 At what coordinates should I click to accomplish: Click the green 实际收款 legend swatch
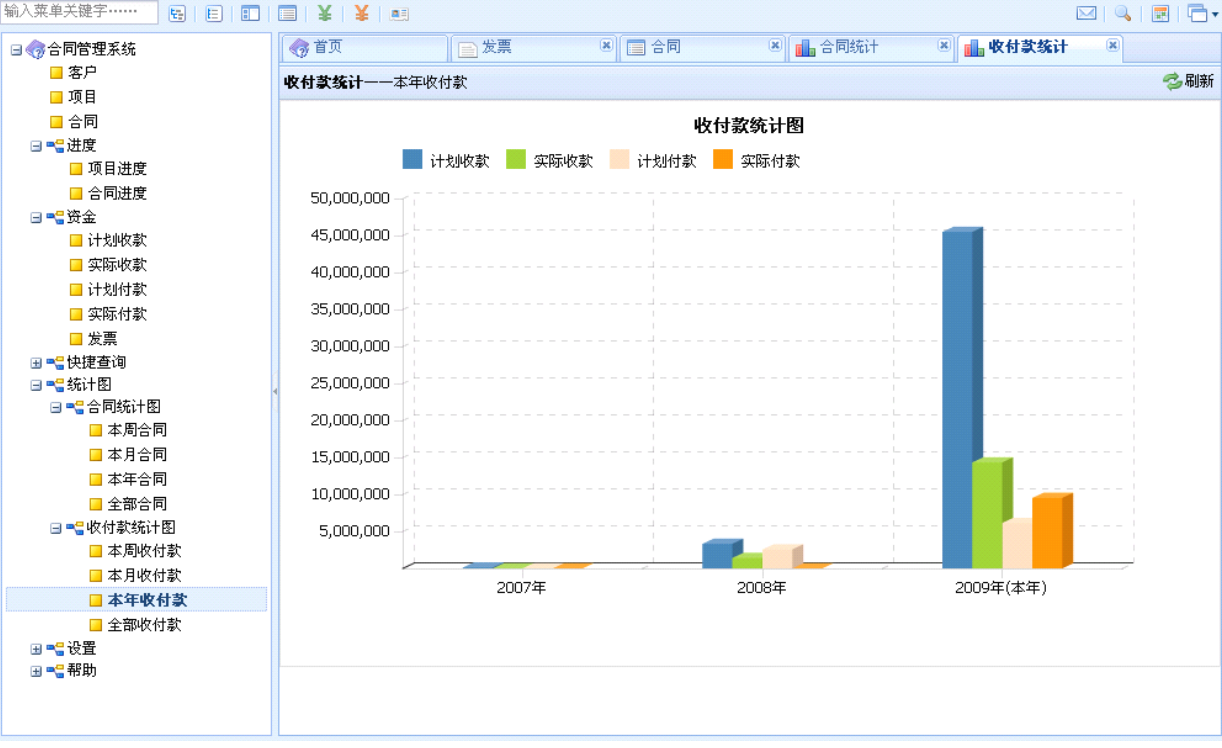516,159
